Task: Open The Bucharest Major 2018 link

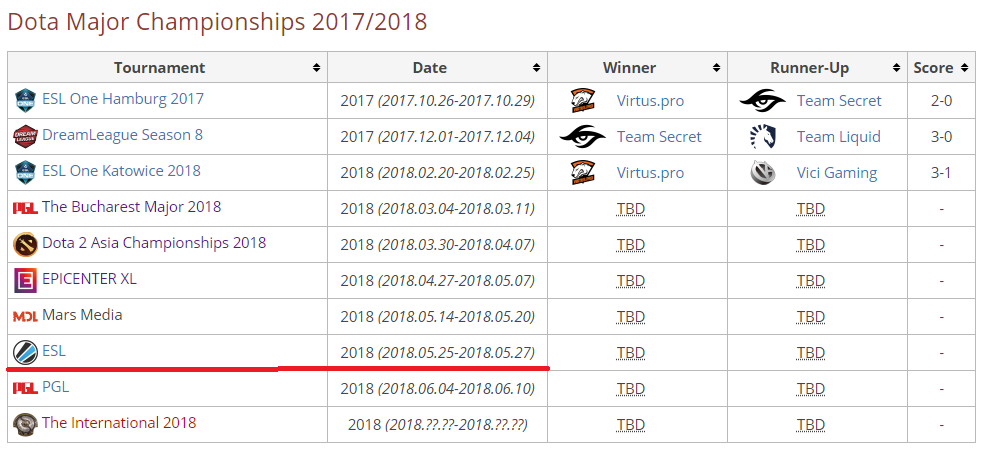Action: [132, 207]
